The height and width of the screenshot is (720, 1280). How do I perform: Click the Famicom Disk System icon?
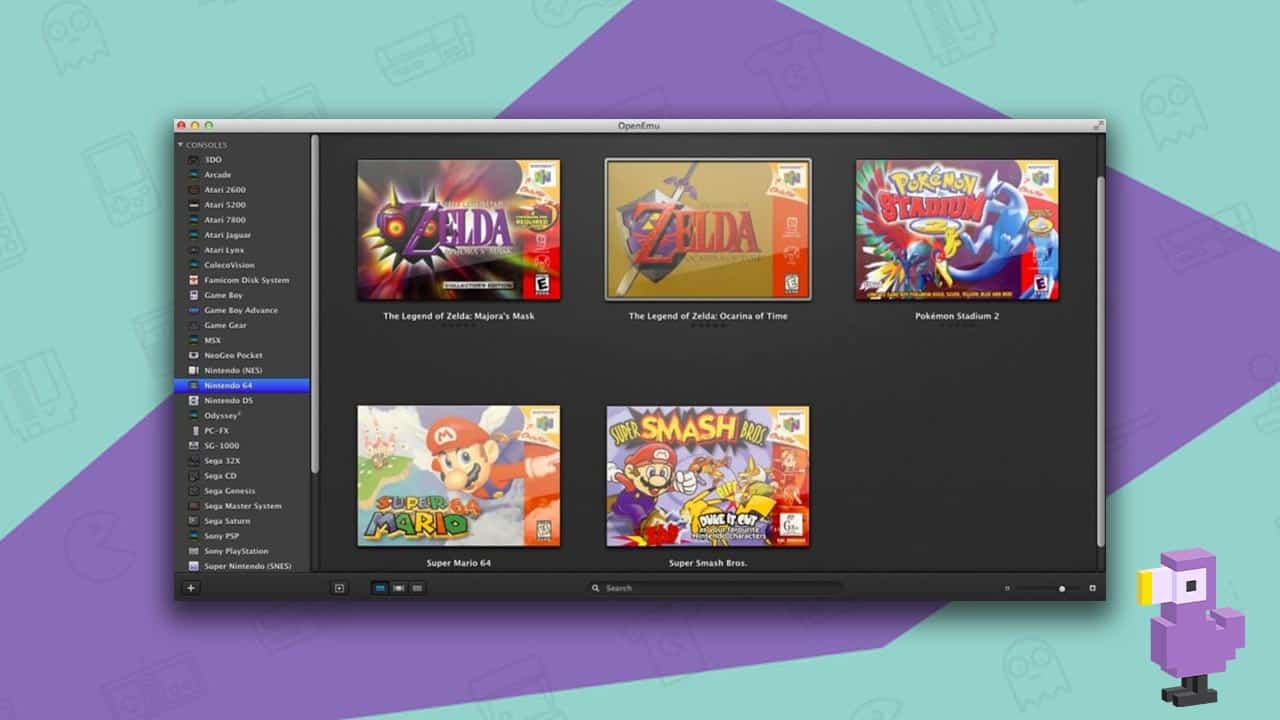(x=194, y=280)
